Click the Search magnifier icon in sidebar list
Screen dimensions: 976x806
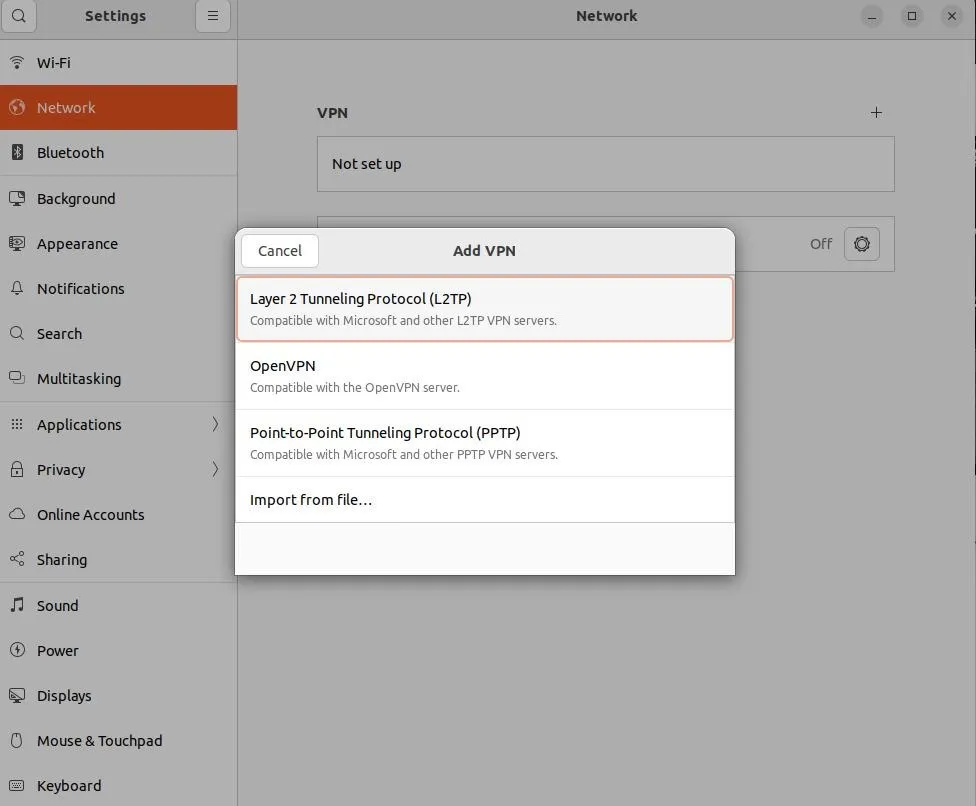[x=17, y=333]
